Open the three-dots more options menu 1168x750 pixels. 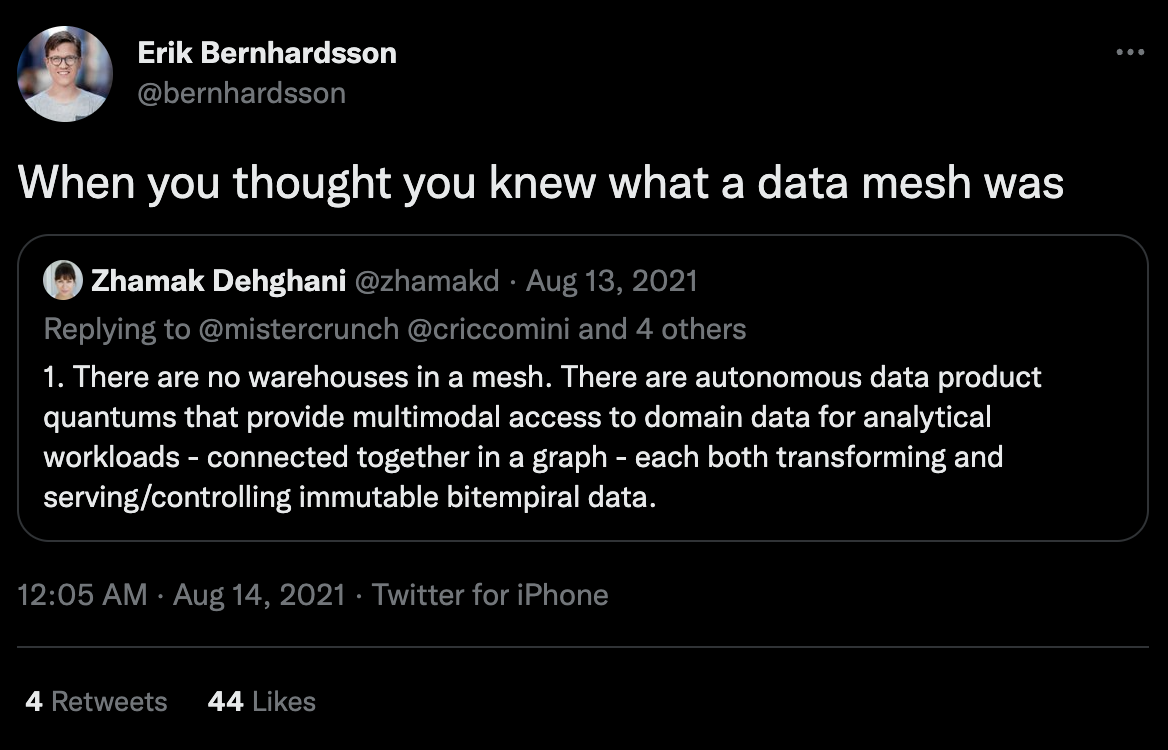[1130, 52]
